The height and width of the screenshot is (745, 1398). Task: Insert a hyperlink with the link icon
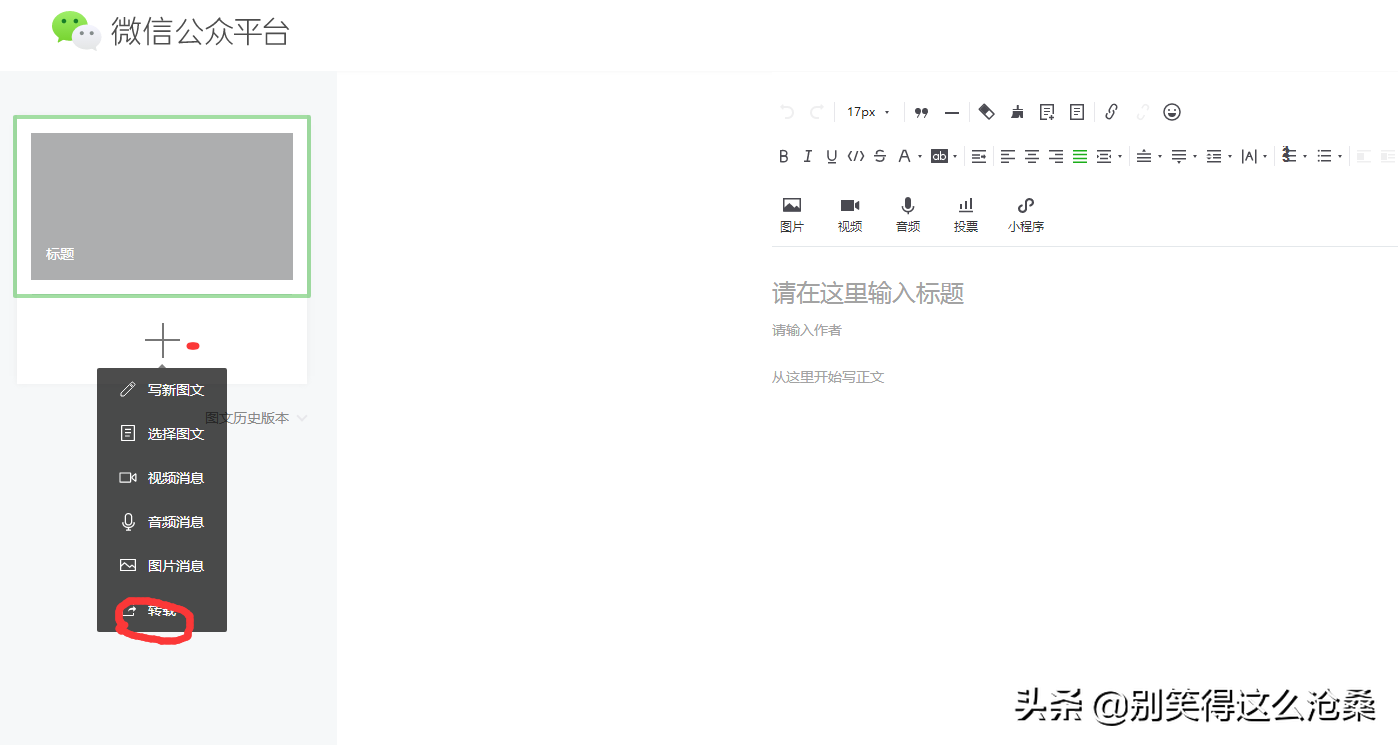pyautogui.click(x=1111, y=112)
